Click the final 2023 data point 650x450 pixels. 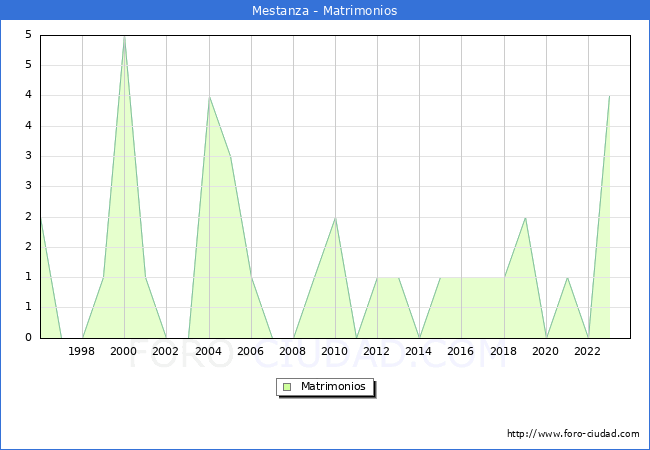[609, 96]
